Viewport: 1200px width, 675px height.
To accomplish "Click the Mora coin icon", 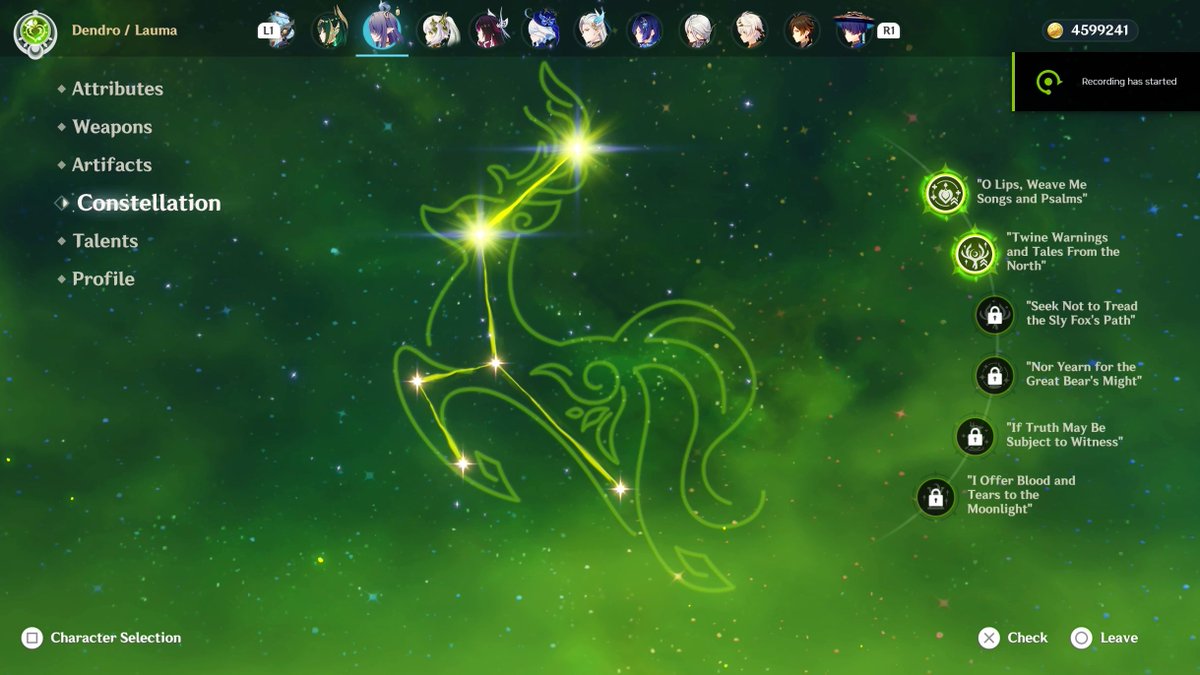I will pos(1055,31).
